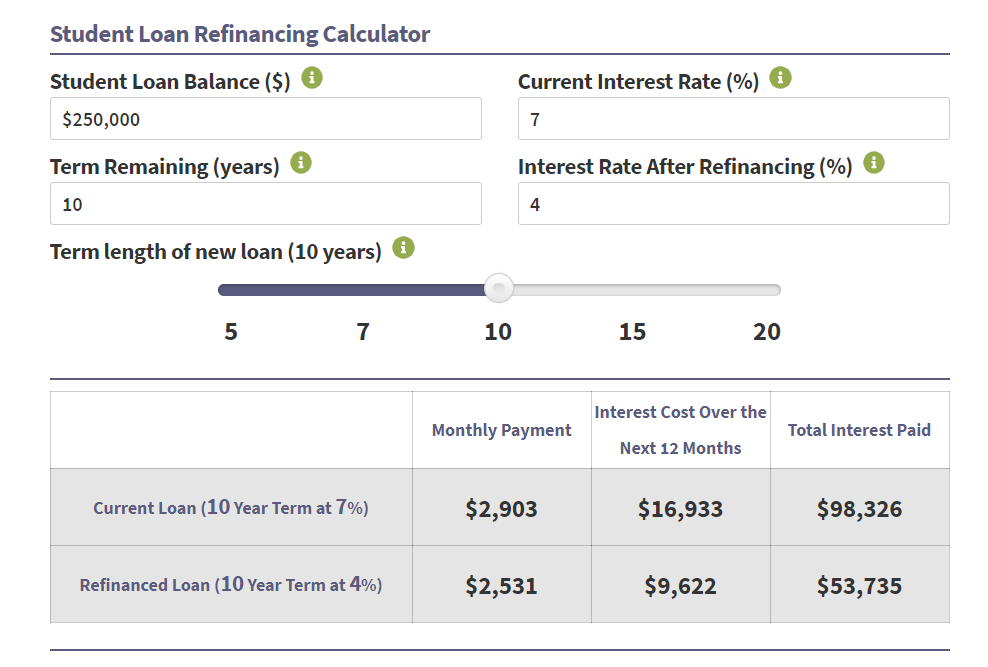This screenshot has width=988, height=667.
Task: Choose 7 years on the term slider
Action: (363, 332)
